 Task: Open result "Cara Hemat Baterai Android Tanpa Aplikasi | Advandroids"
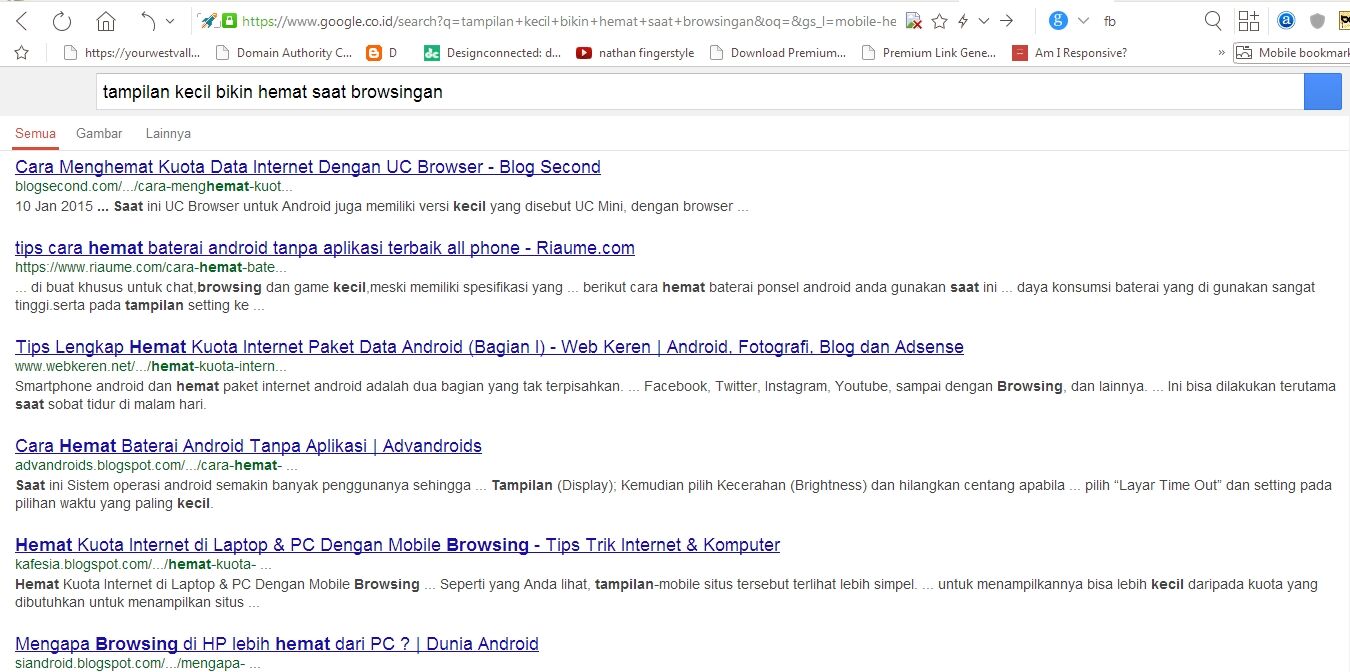(249, 446)
